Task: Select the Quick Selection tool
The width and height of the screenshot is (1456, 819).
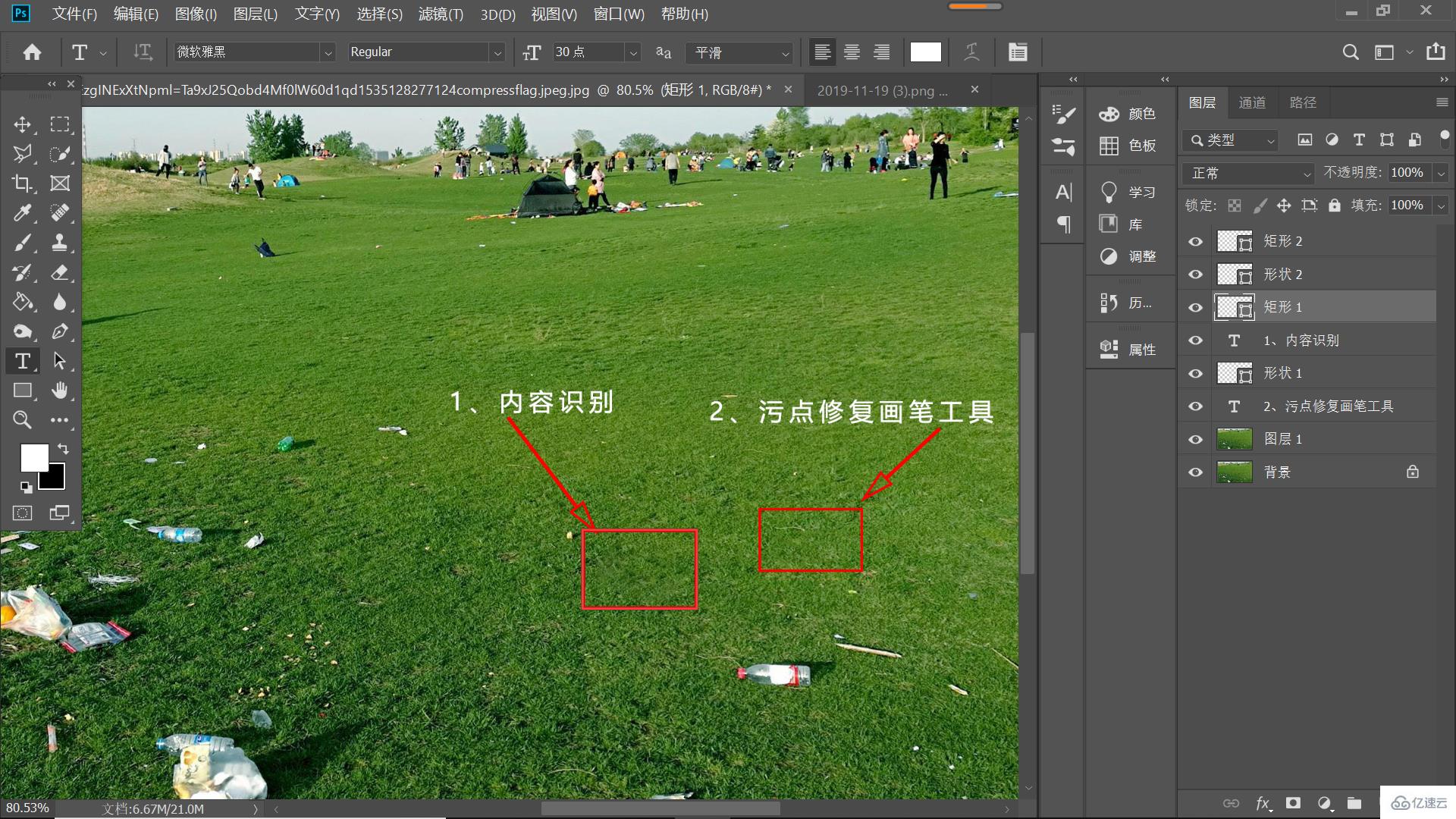Action: coord(60,154)
